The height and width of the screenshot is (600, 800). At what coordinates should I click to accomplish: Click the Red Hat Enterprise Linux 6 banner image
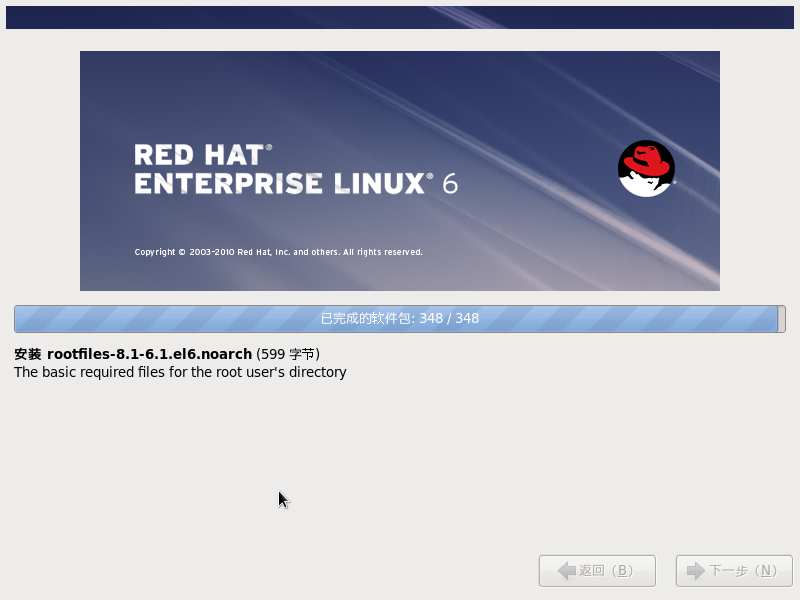(x=399, y=171)
